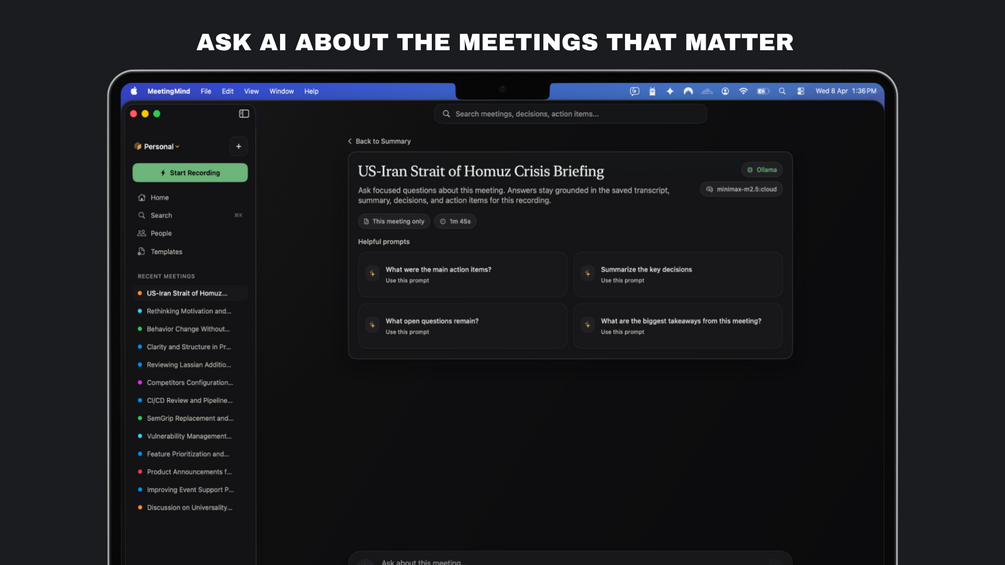
Task: Click the Wi-Fi status icon
Action: click(743, 92)
